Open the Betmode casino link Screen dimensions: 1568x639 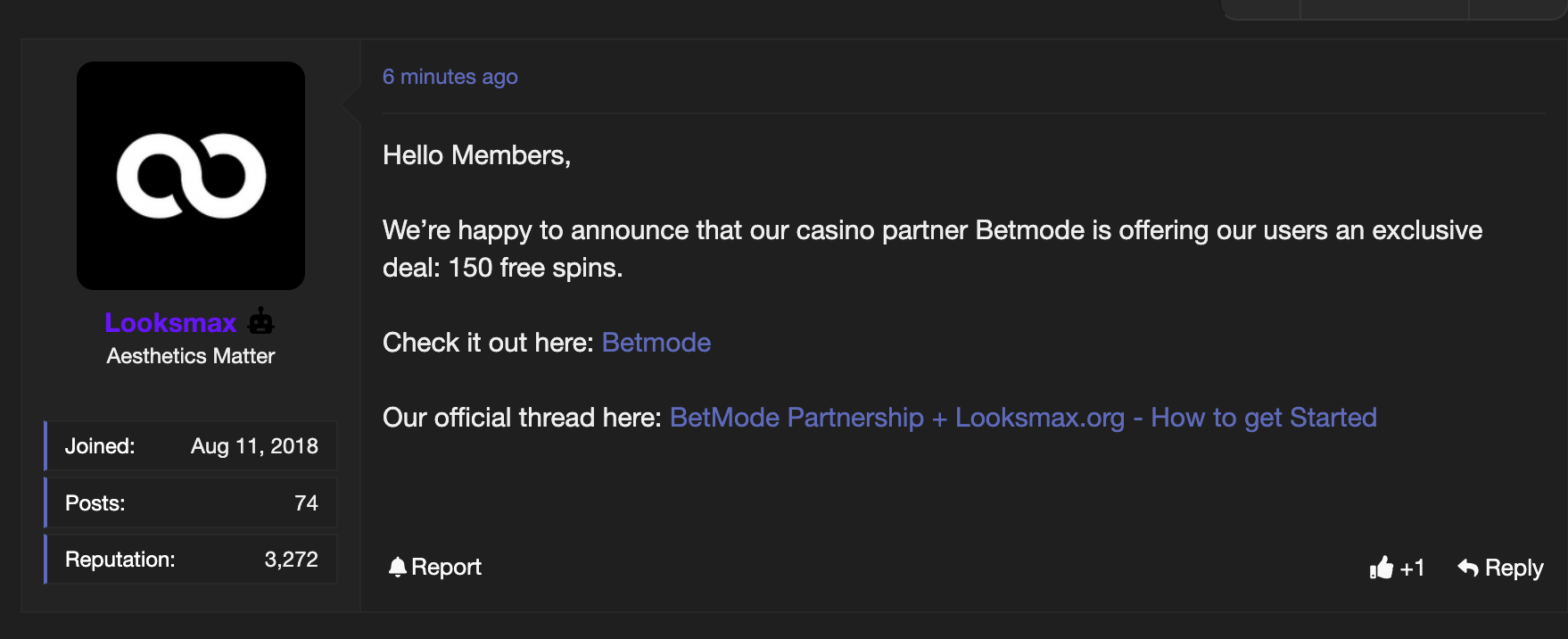656,343
